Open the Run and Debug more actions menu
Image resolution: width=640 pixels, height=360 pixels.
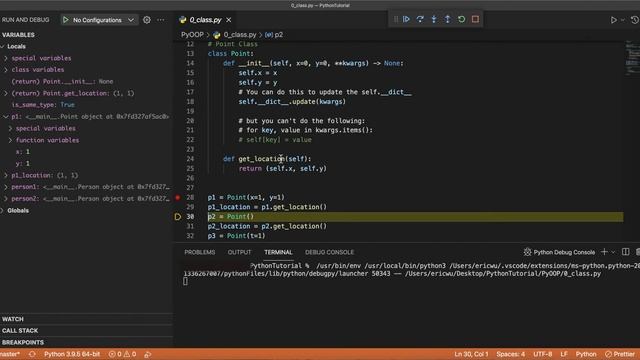tap(161, 20)
